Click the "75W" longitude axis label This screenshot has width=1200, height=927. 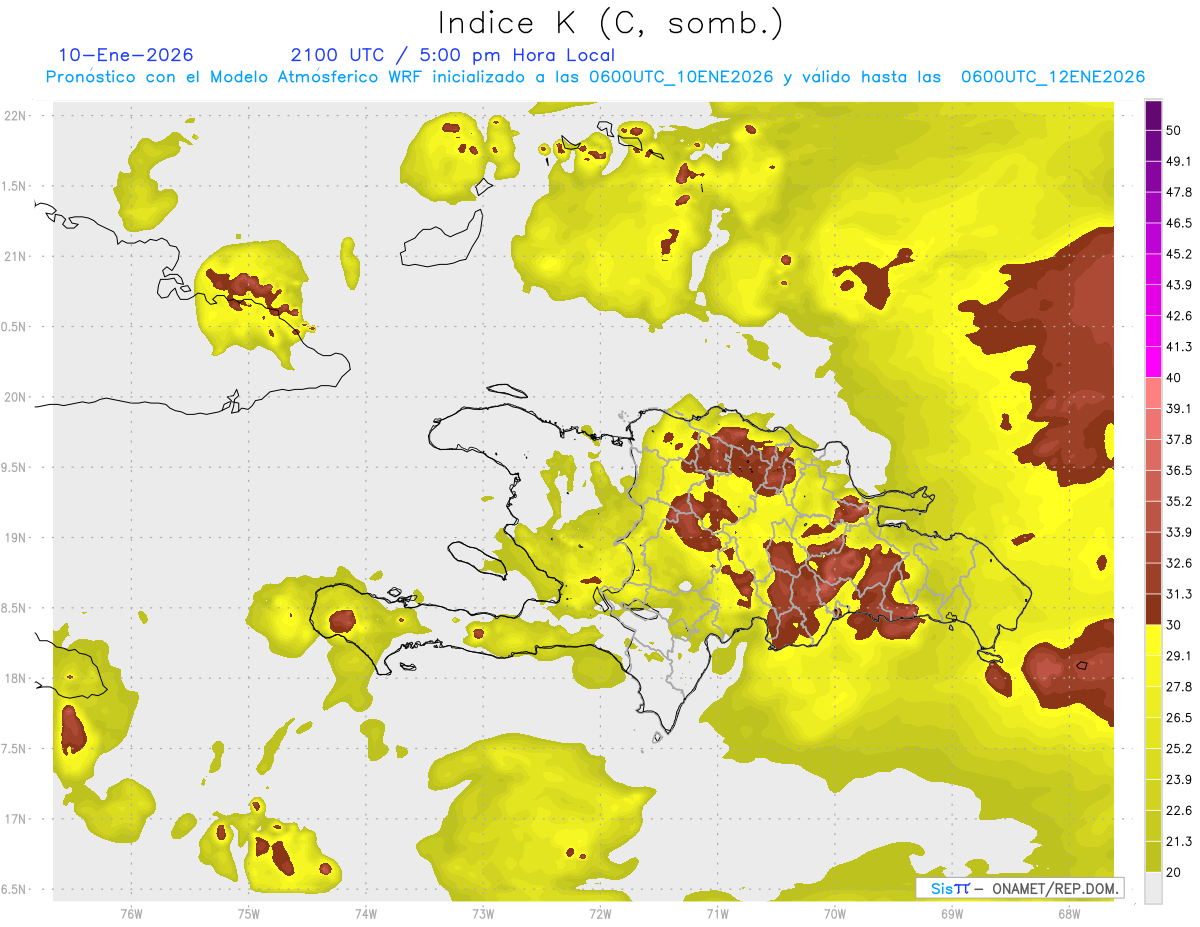click(249, 914)
